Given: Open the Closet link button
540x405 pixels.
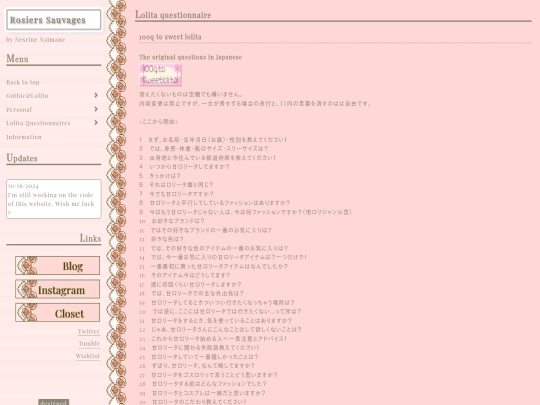Looking at the screenshot, I should click(58, 313).
